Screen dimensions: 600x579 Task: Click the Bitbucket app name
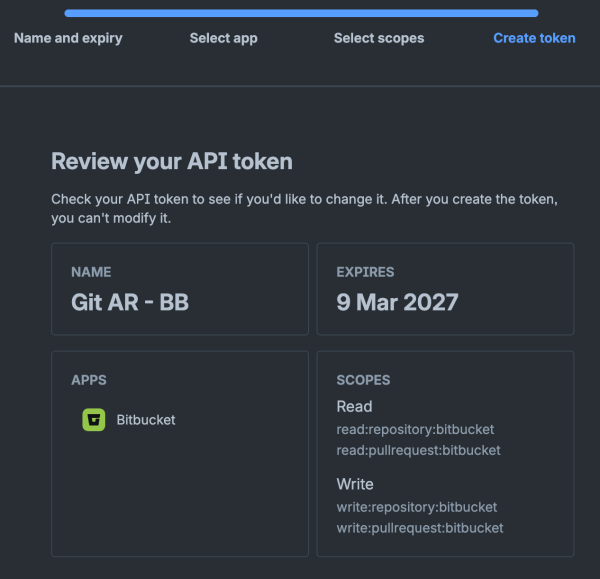click(146, 420)
